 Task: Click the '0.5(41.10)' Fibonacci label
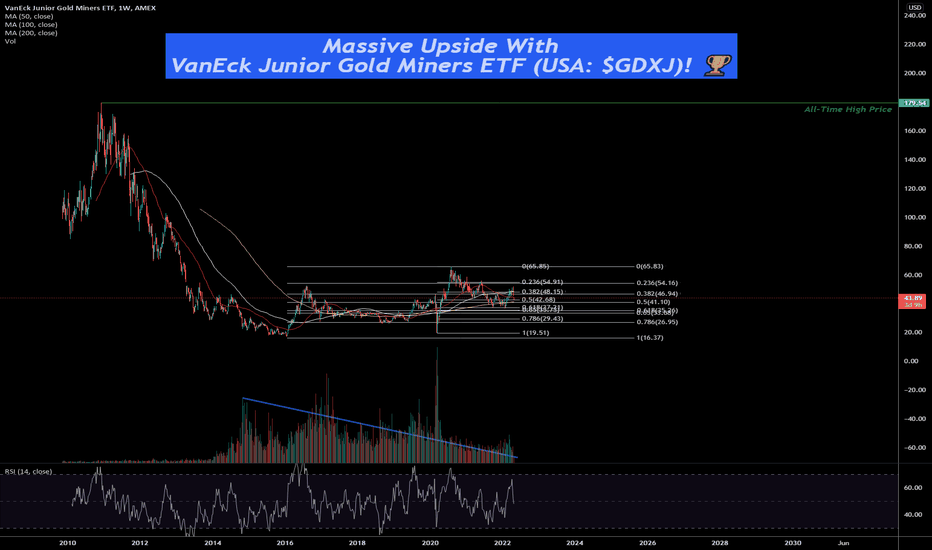(x=653, y=302)
